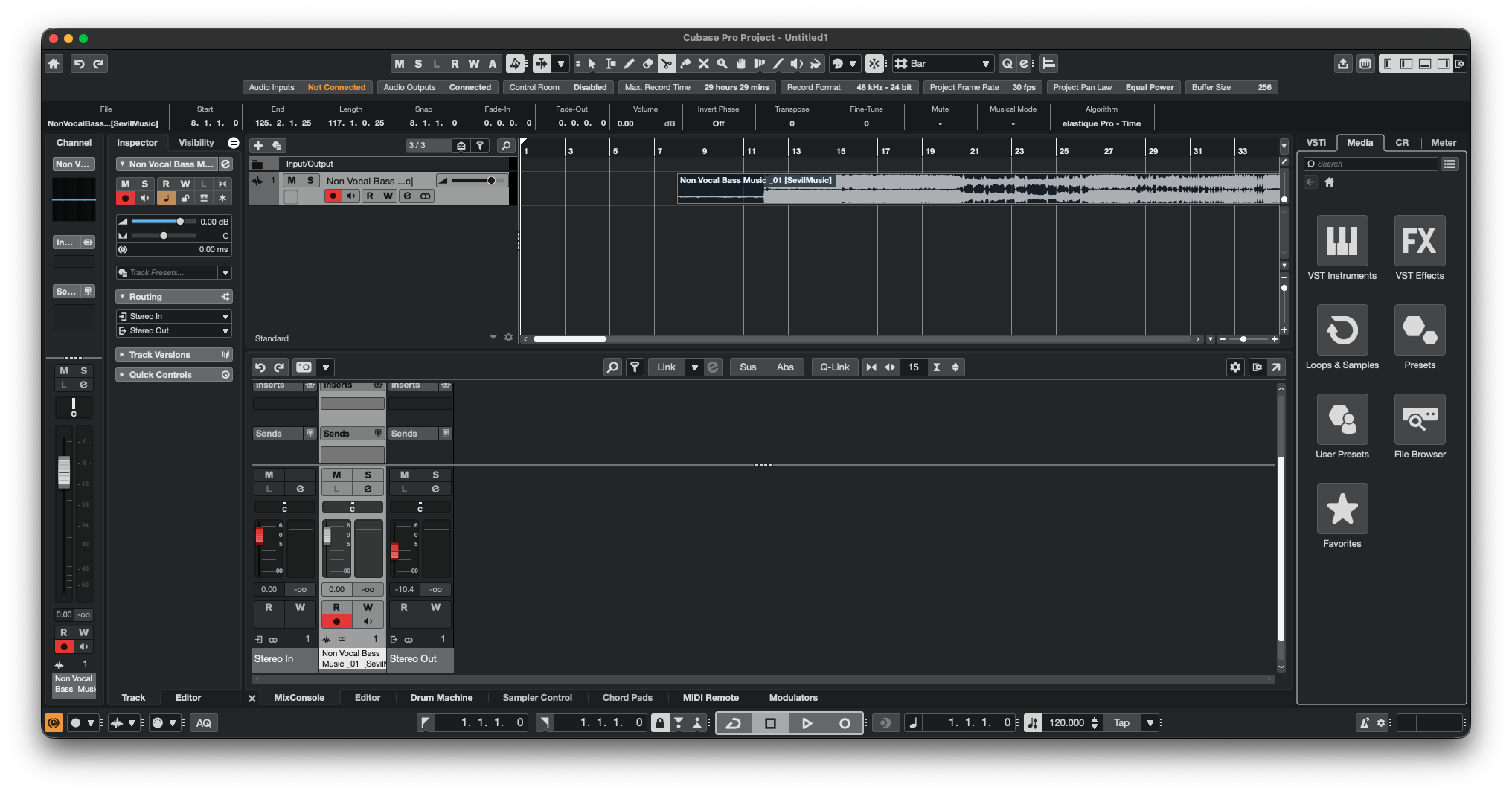The width and height of the screenshot is (1512, 793).
Task: Open Presets tile in Media rack
Action: 1419,330
